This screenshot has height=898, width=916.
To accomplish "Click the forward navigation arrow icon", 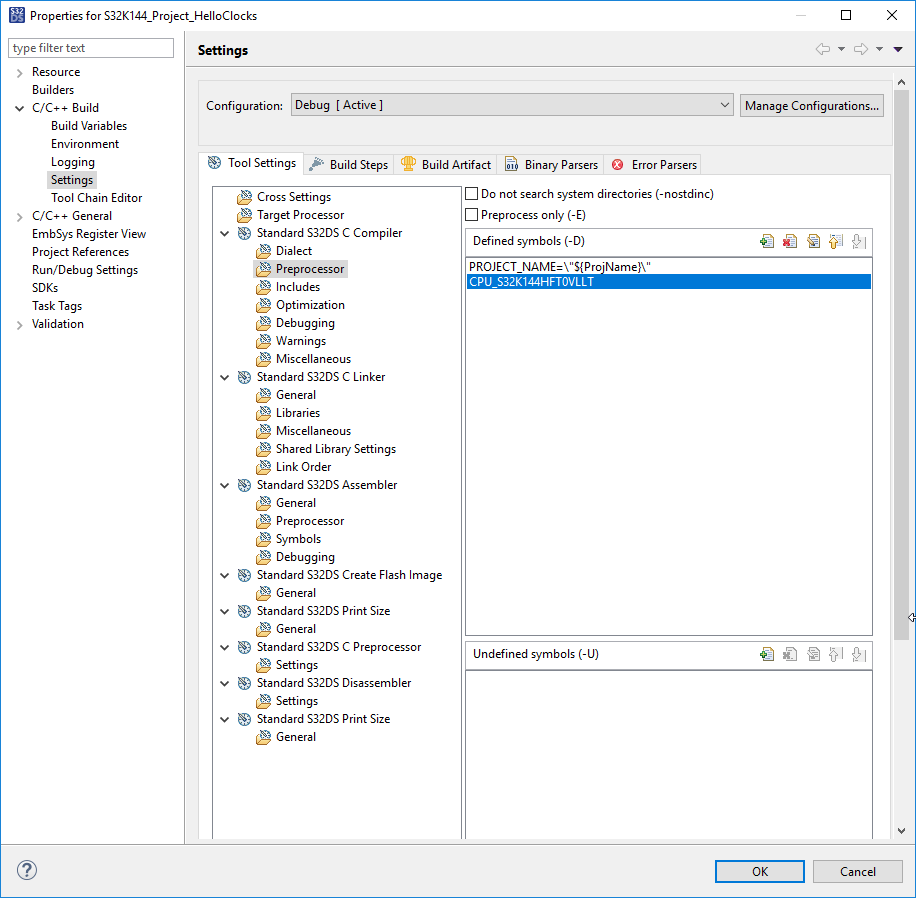I will (x=861, y=49).
